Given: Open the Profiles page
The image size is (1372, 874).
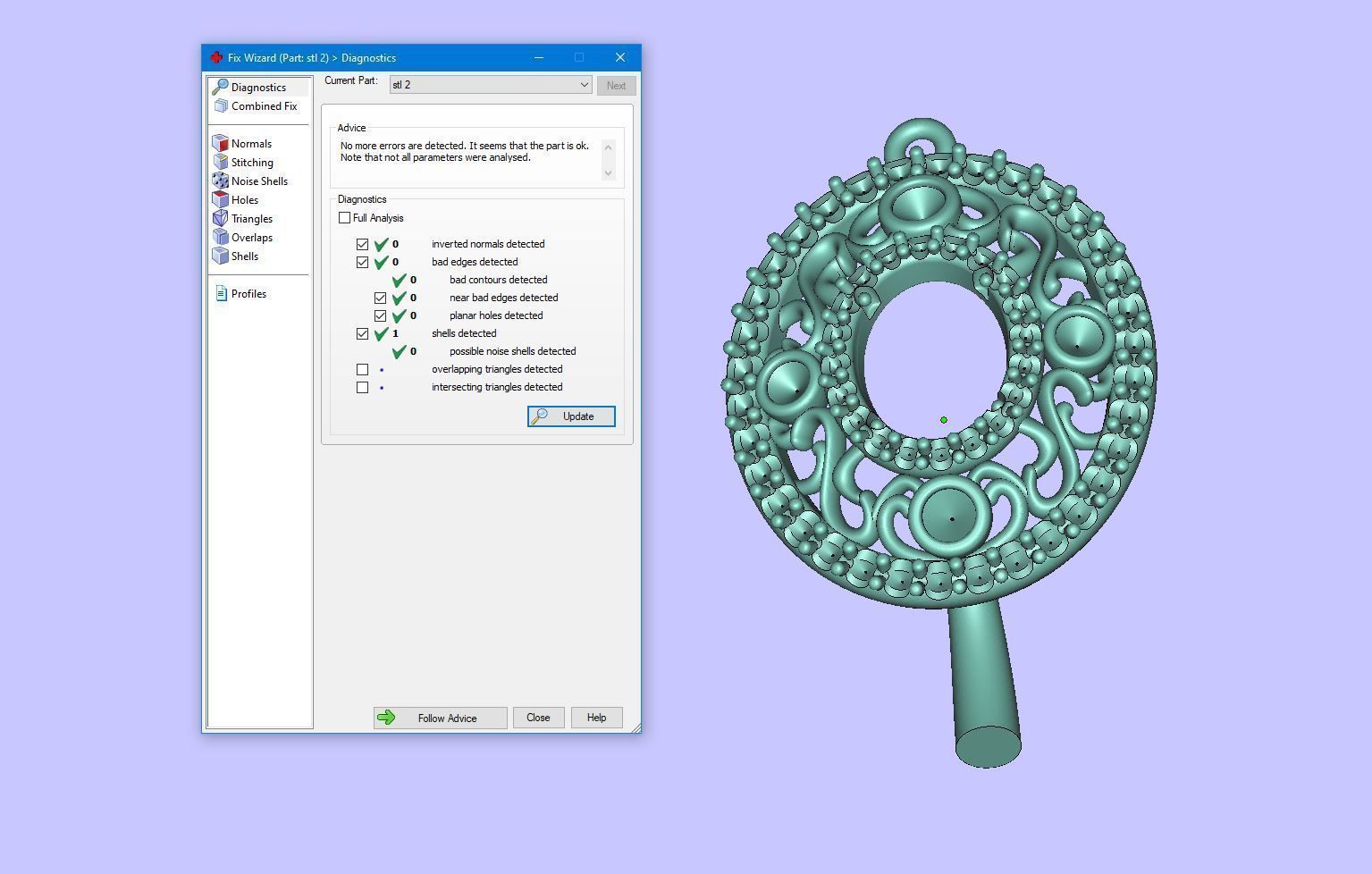Looking at the screenshot, I should click(248, 293).
